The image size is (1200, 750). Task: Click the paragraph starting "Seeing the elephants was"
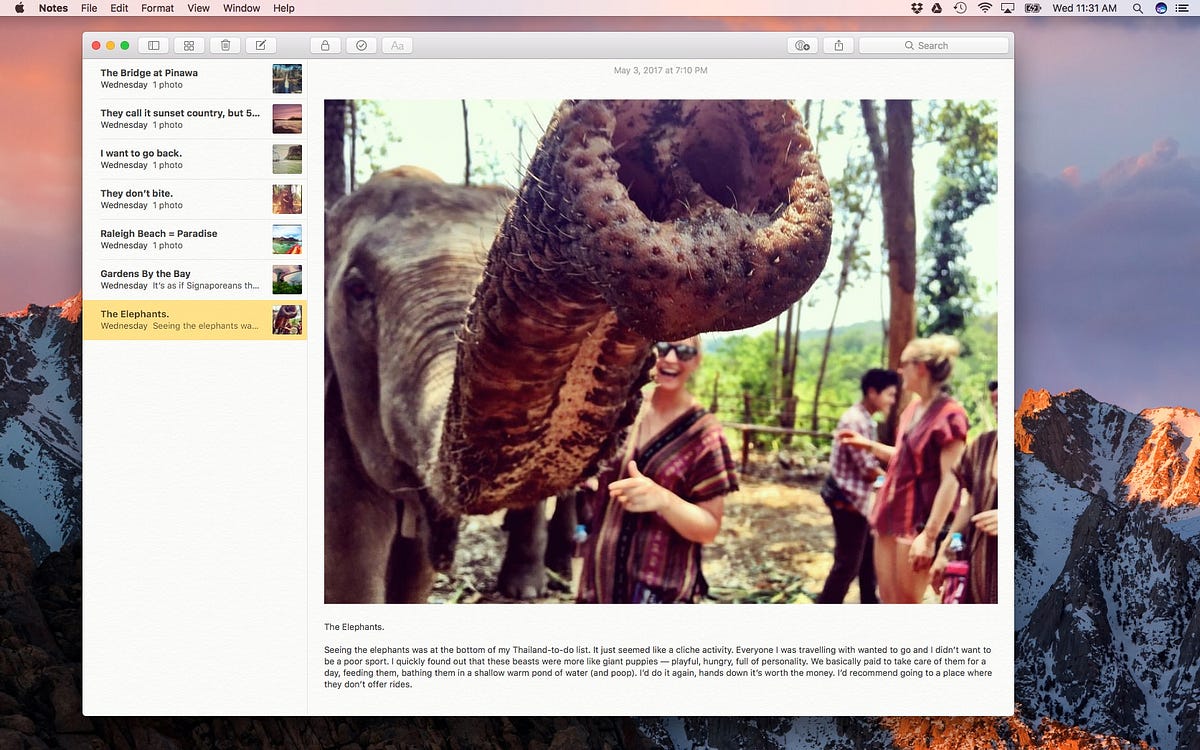(x=657, y=667)
